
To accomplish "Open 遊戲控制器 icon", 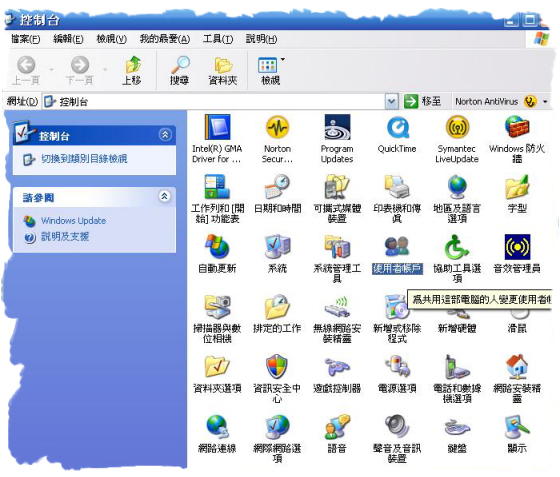I will [337, 366].
